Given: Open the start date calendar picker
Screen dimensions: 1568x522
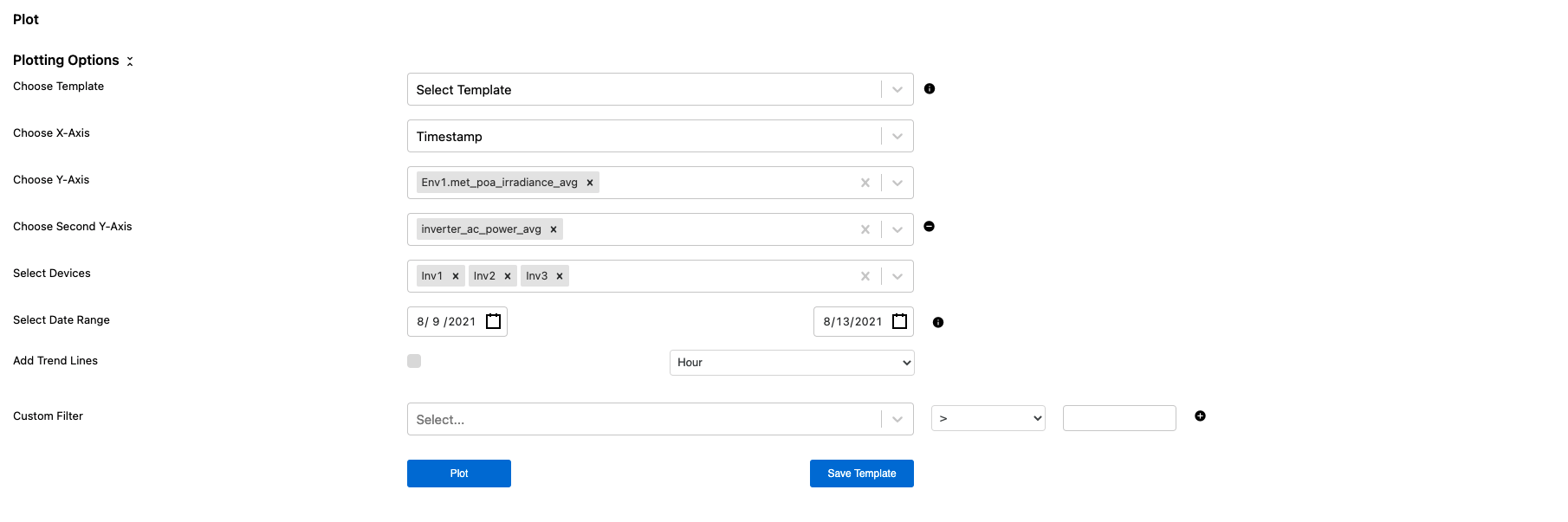Looking at the screenshot, I should click(494, 321).
